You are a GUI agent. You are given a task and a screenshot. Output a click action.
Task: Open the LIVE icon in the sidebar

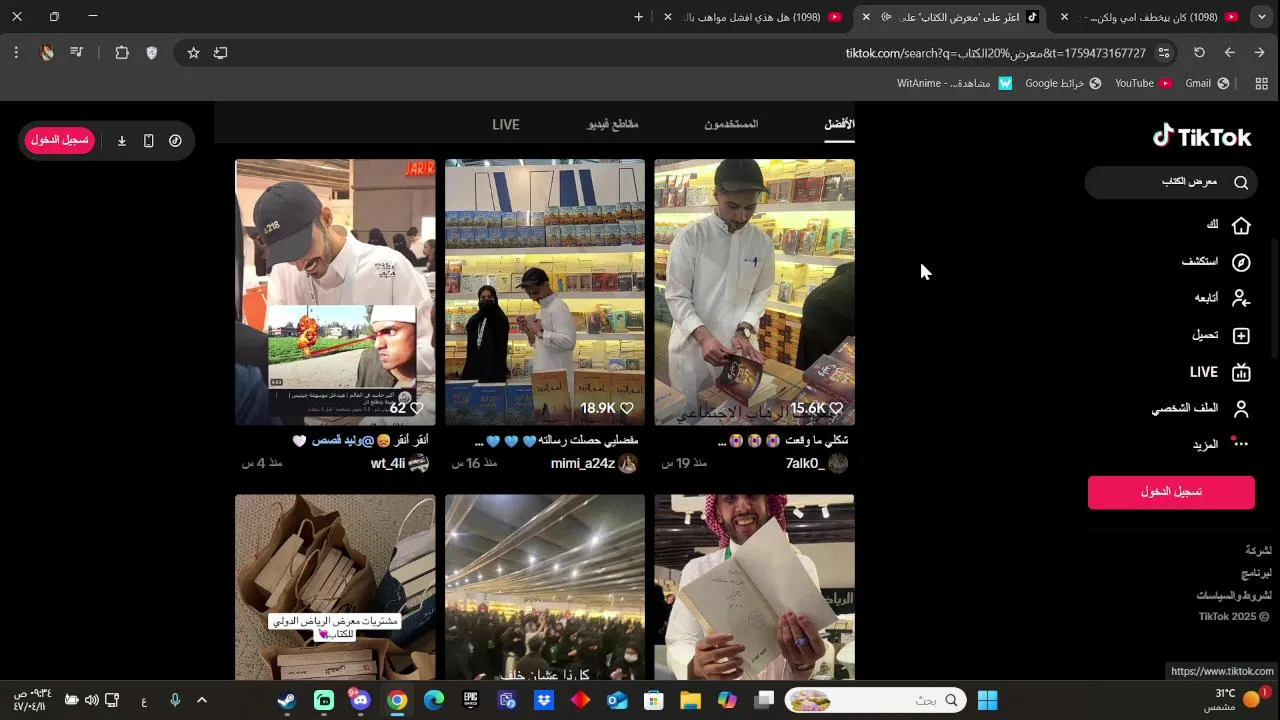1241,372
